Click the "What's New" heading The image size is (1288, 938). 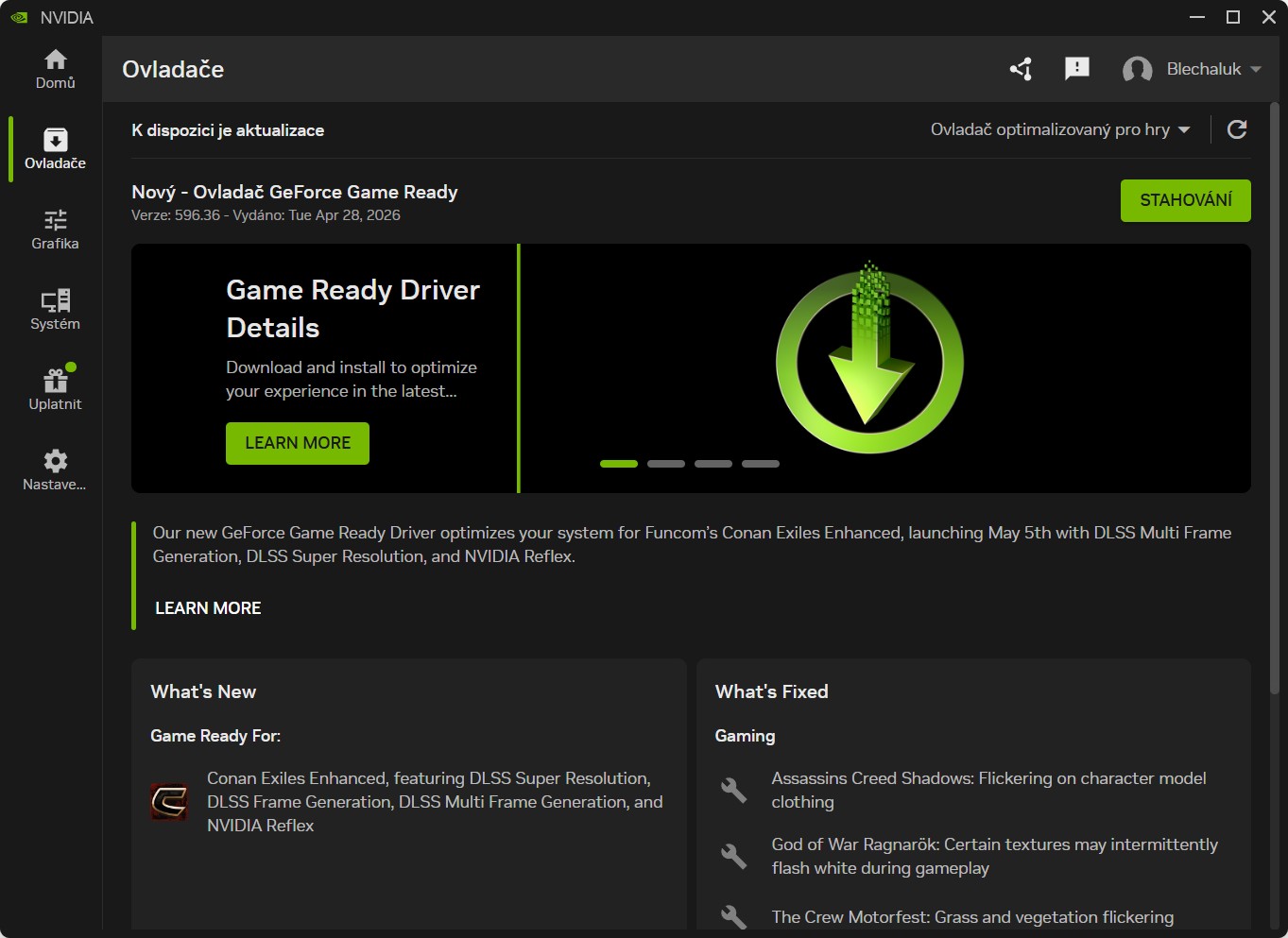click(203, 691)
